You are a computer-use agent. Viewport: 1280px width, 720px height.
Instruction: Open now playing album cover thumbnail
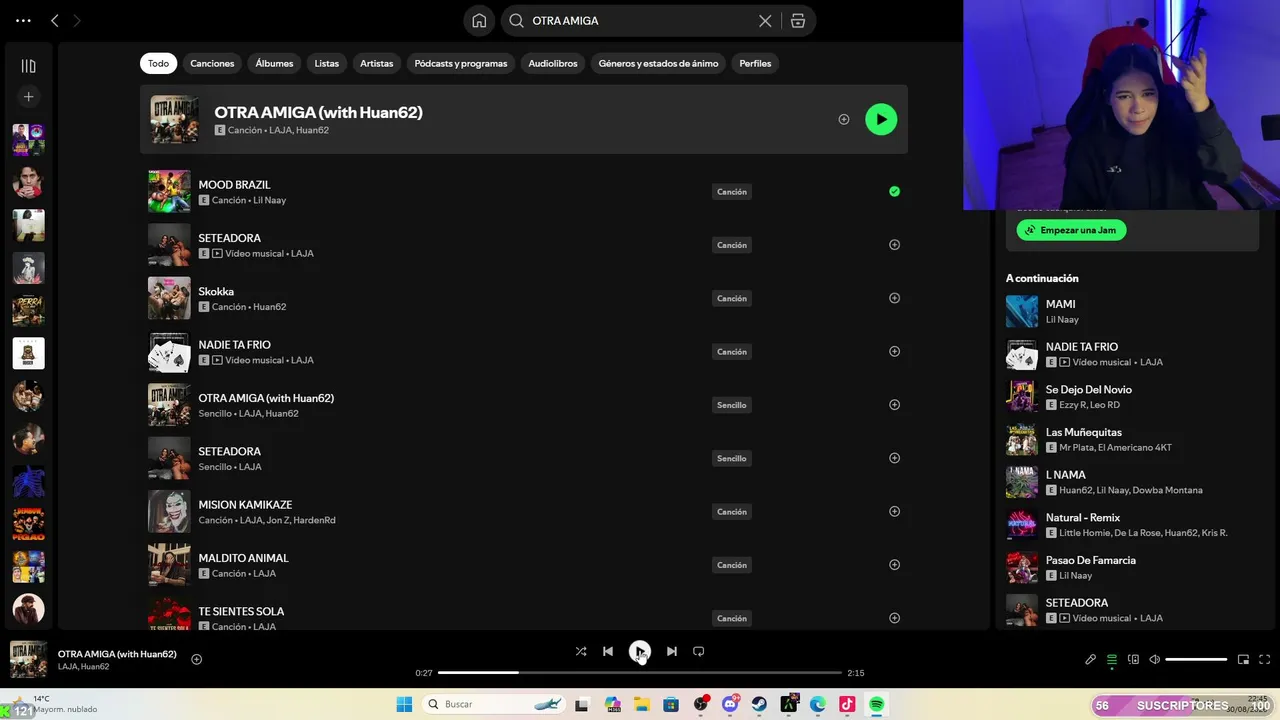coord(28,659)
